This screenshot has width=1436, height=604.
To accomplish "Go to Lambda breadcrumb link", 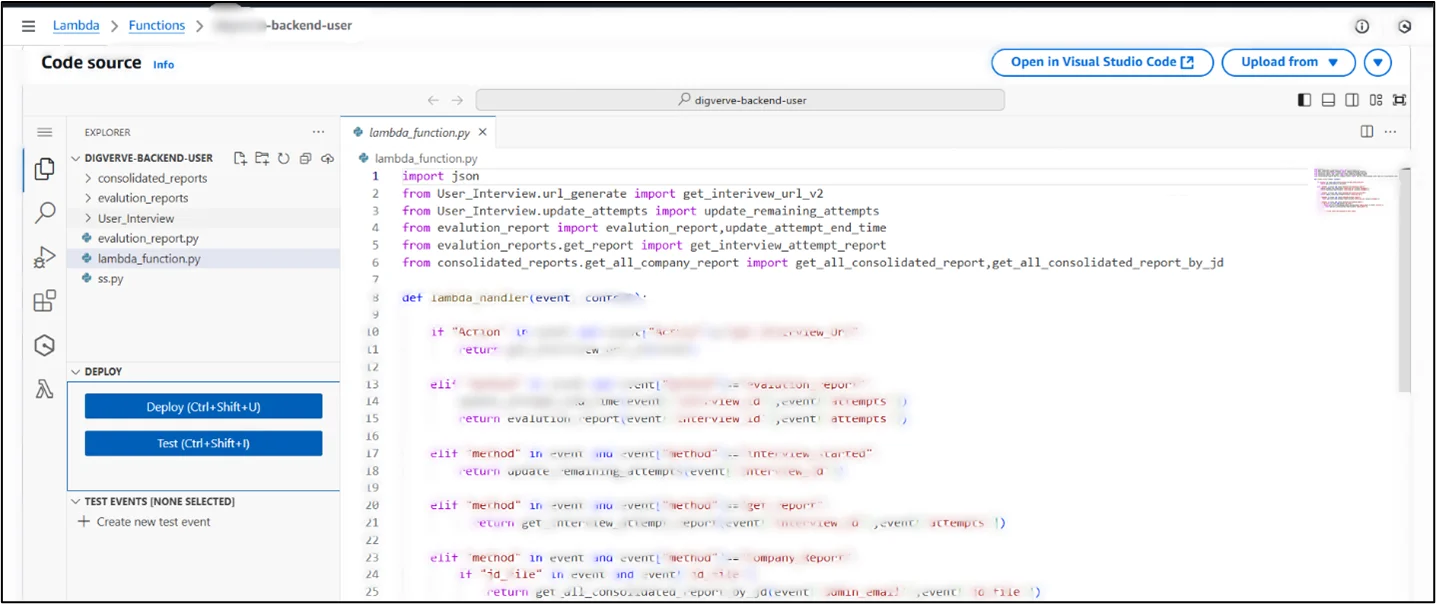I will pos(76,26).
